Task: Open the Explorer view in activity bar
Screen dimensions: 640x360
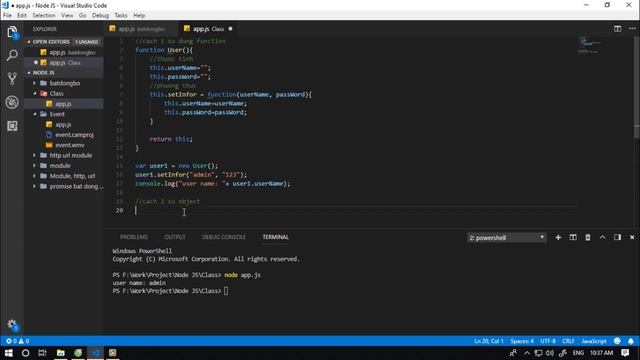Action: click(12, 32)
